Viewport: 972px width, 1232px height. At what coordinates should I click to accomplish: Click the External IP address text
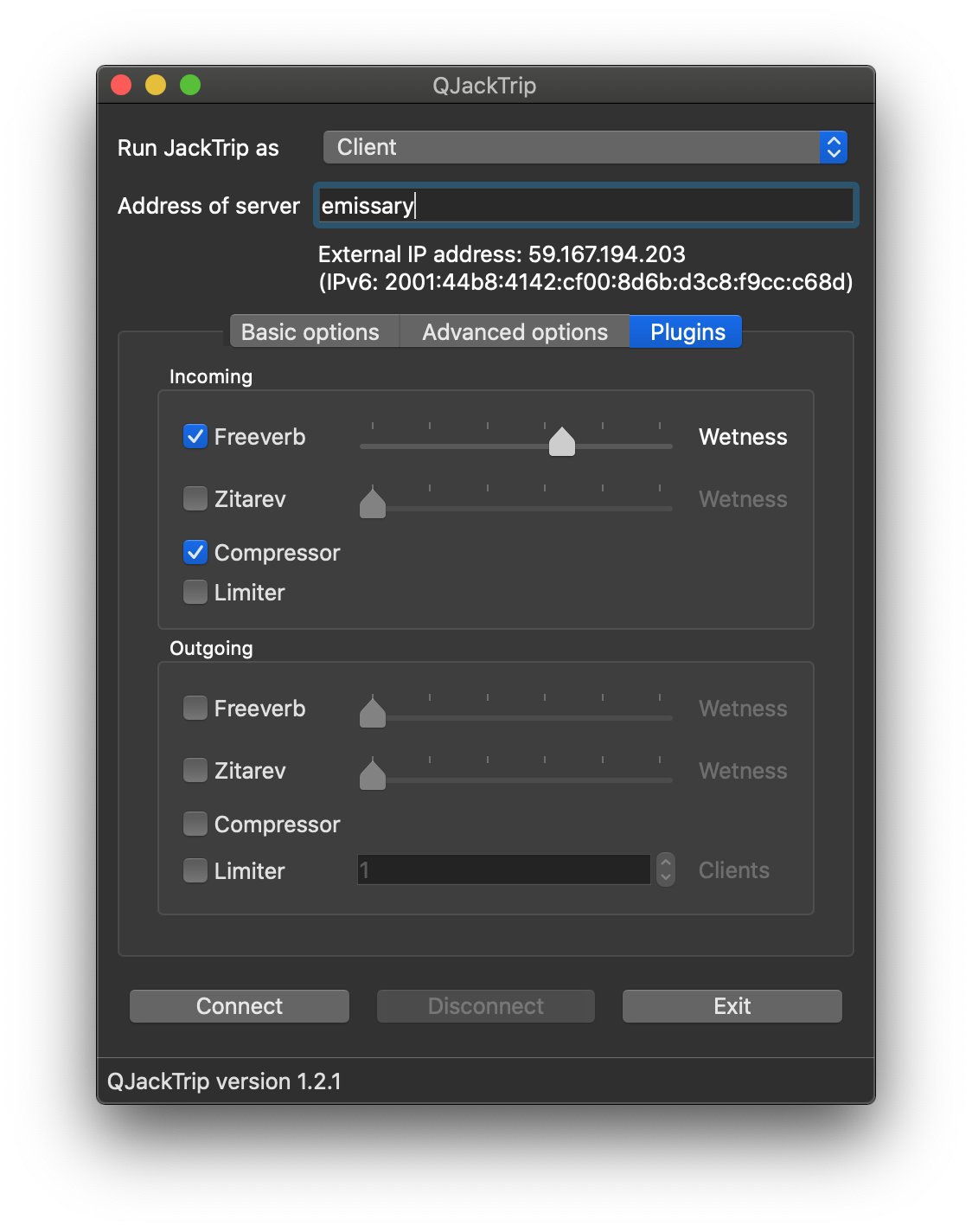502,254
